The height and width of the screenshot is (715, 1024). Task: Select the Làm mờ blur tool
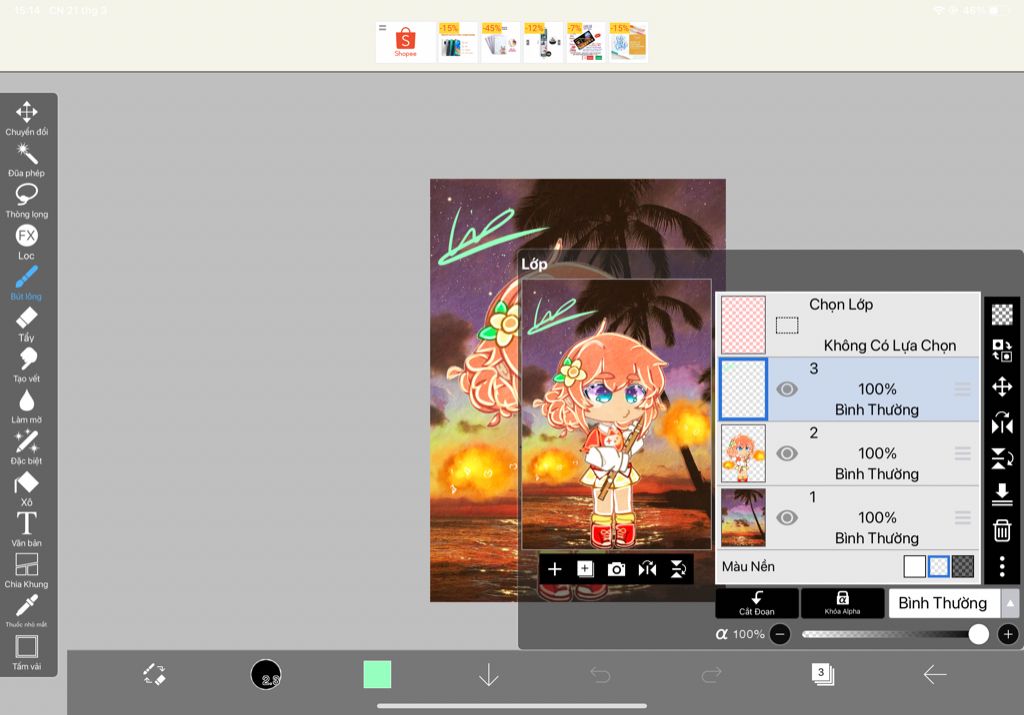click(x=27, y=406)
